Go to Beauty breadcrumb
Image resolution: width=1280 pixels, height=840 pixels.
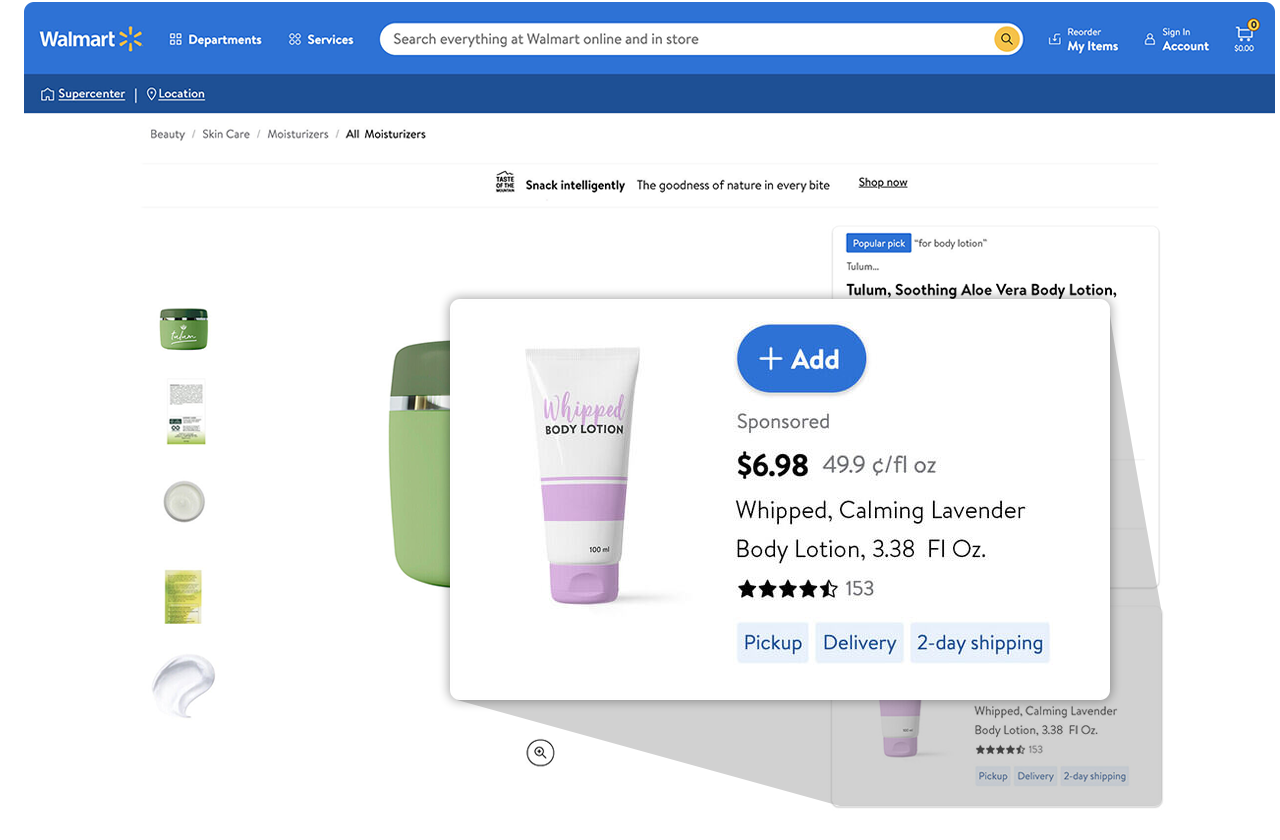[x=167, y=134]
